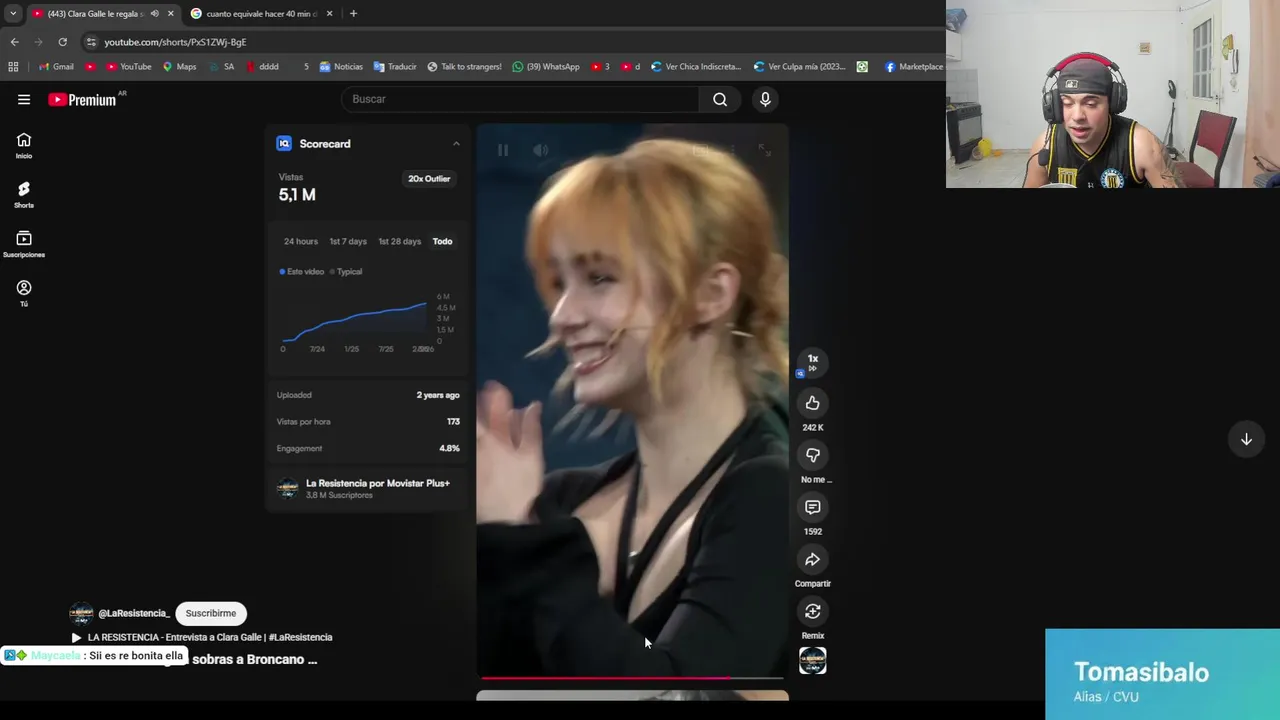Image resolution: width=1280 pixels, height=720 pixels.
Task: Open the Traducir bookmark
Action: (x=394, y=67)
